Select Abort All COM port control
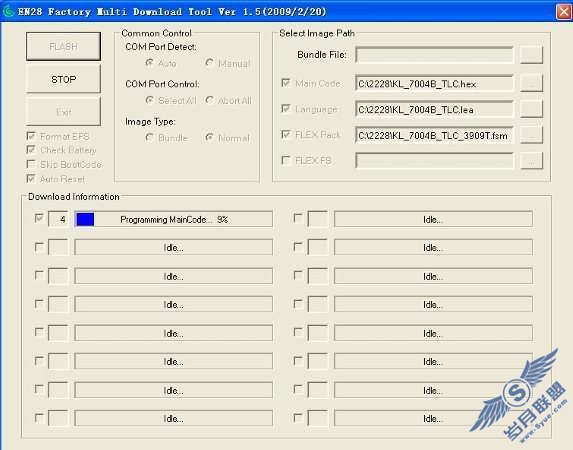 click(209, 100)
